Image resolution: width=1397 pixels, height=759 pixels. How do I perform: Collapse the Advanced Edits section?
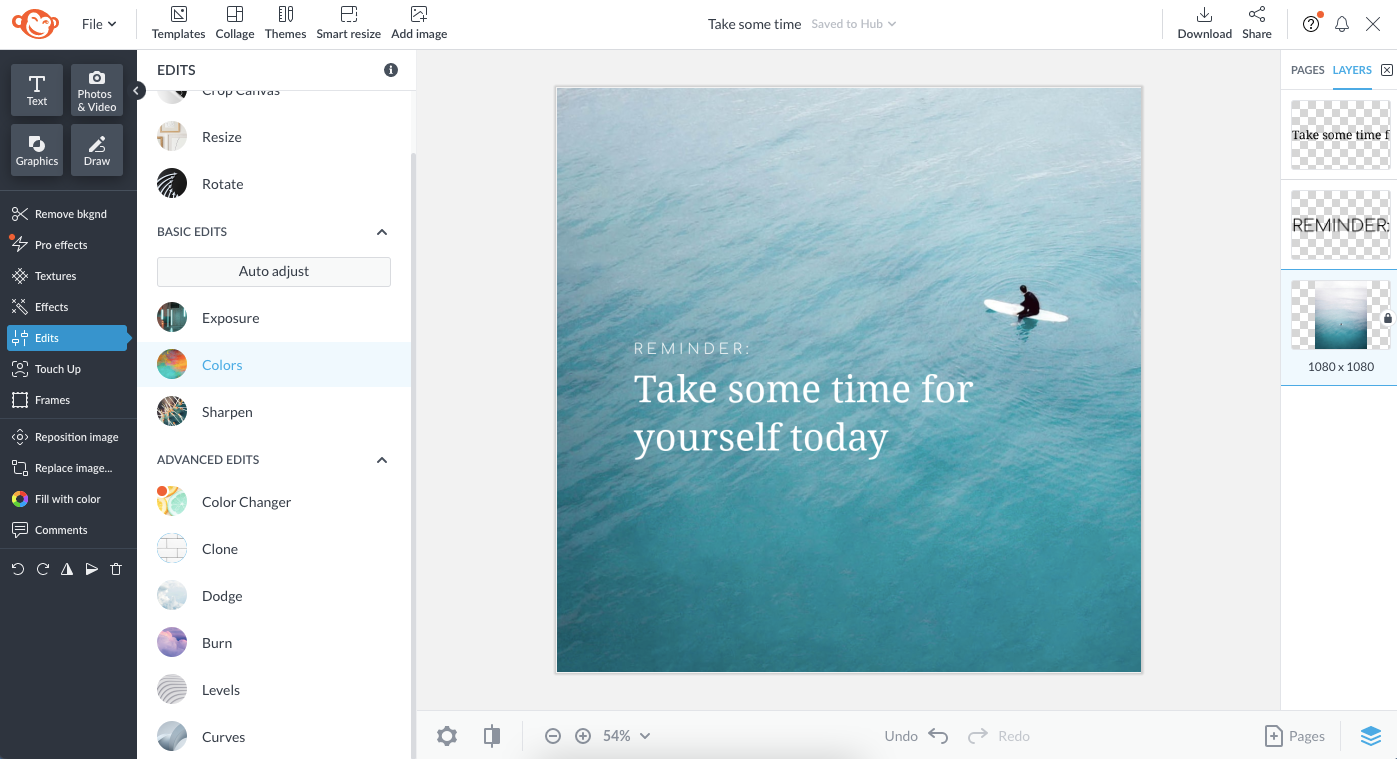tap(381, 460)
